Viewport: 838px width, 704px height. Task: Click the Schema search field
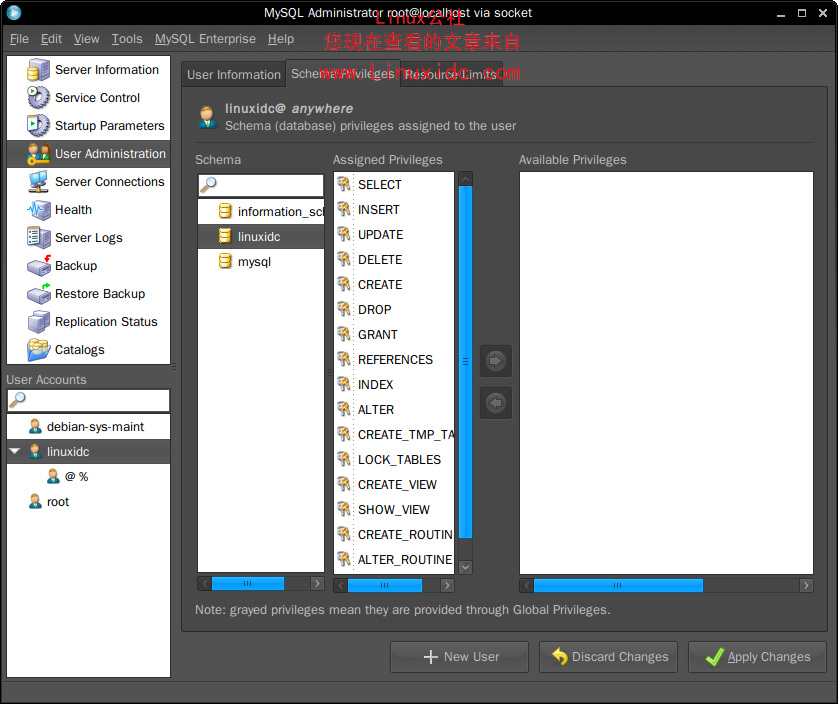[x=261, y=185]
